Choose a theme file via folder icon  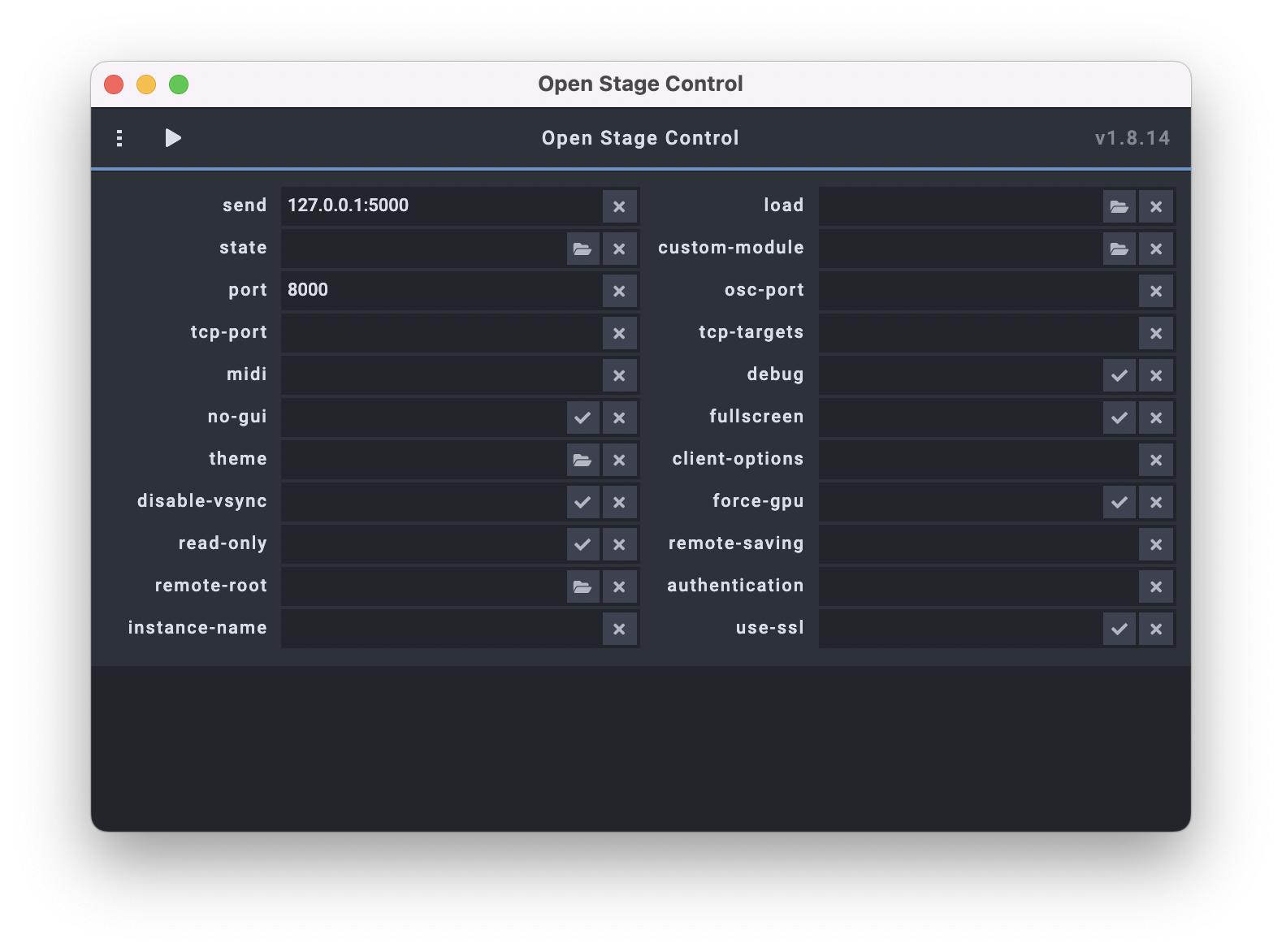tap(582, 460)
